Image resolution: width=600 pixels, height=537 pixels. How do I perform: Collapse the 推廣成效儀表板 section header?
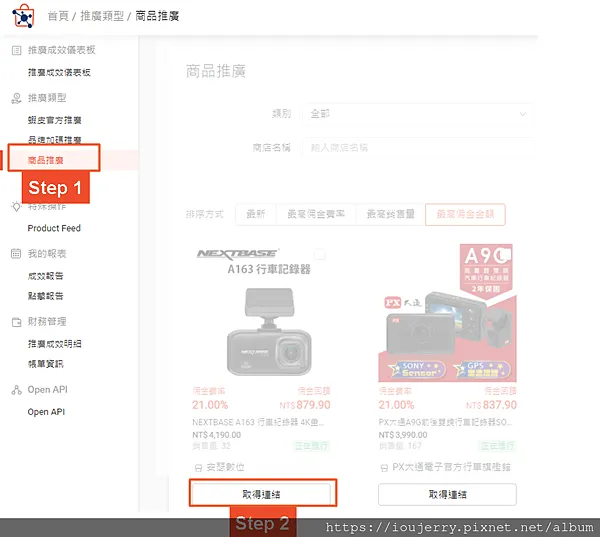(61, 50)
